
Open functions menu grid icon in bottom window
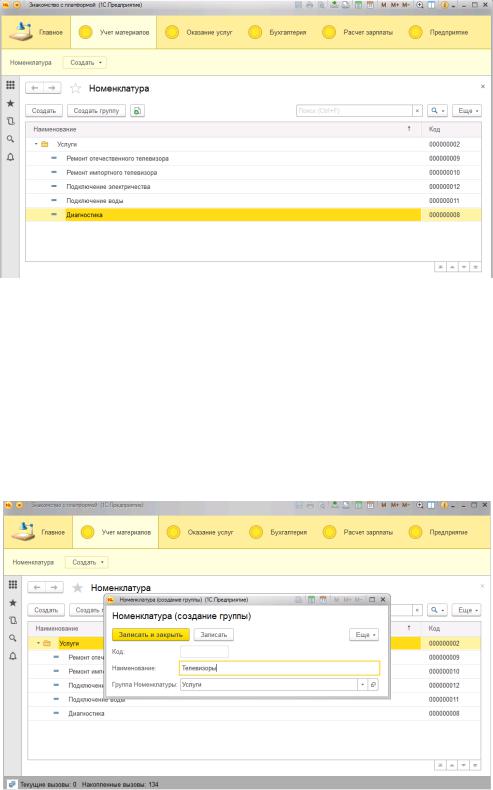(x=13, y=584)
